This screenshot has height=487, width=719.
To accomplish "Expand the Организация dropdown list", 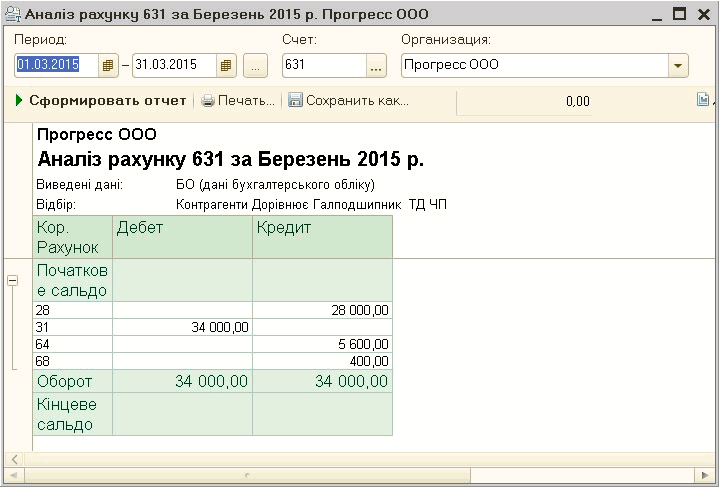I will pyautogui.click(x=678, y=66).
